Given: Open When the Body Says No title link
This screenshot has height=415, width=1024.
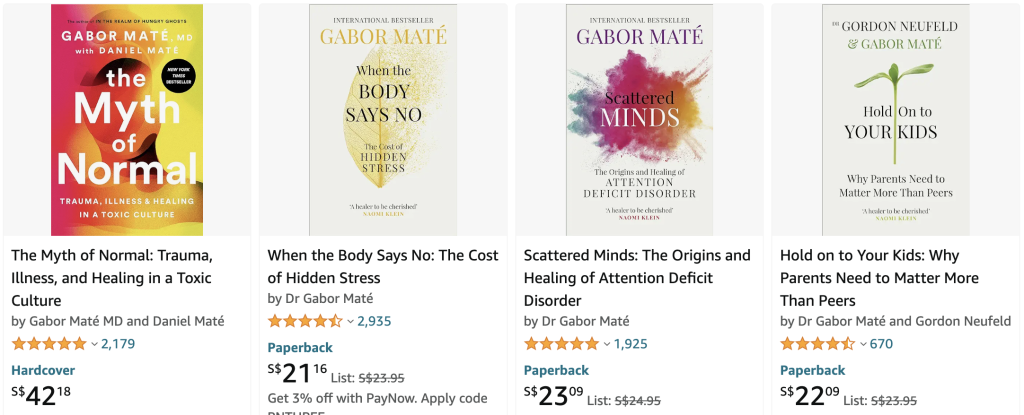Looking at the screenshot, I should tap(380, 266).
